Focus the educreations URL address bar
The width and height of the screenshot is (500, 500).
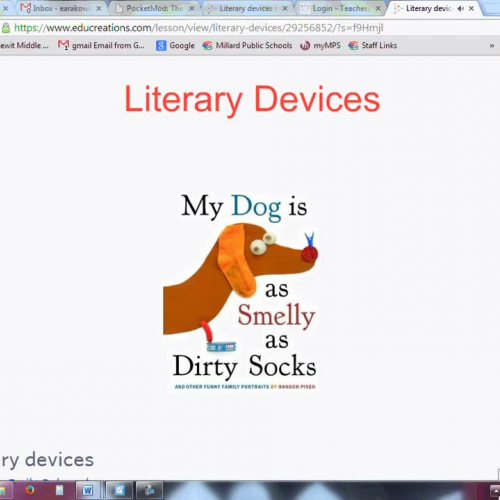tap(250, 28)
